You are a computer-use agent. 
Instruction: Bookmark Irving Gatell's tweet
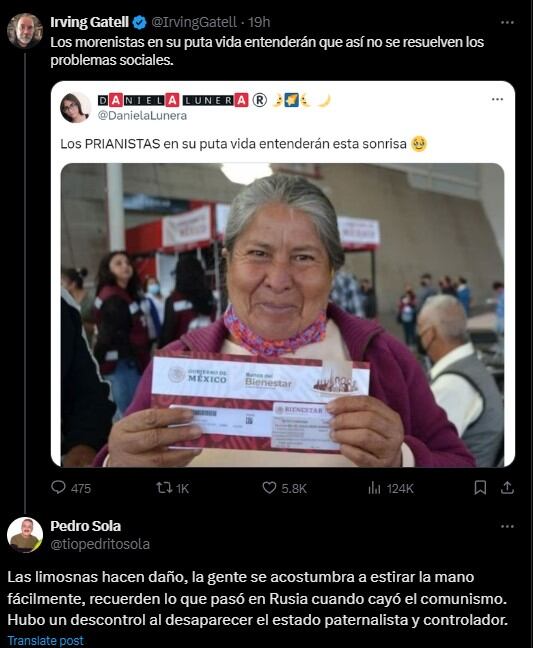tap(480, 488)
